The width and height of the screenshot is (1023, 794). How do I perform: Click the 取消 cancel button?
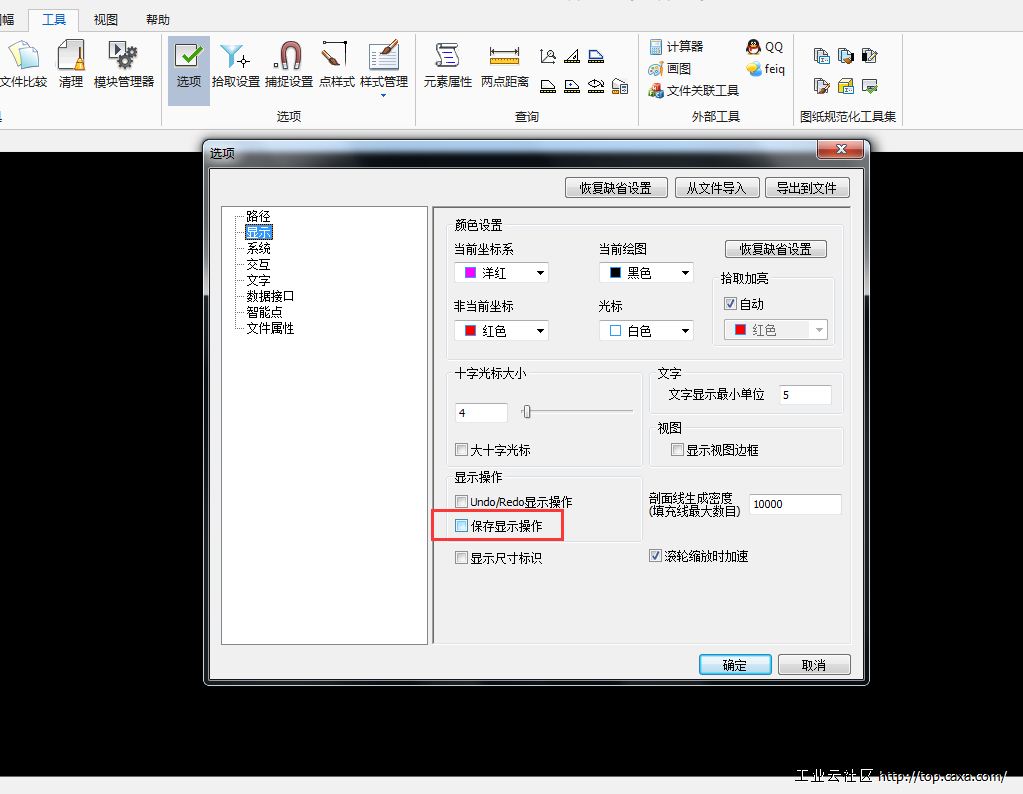tap(814, 665)
